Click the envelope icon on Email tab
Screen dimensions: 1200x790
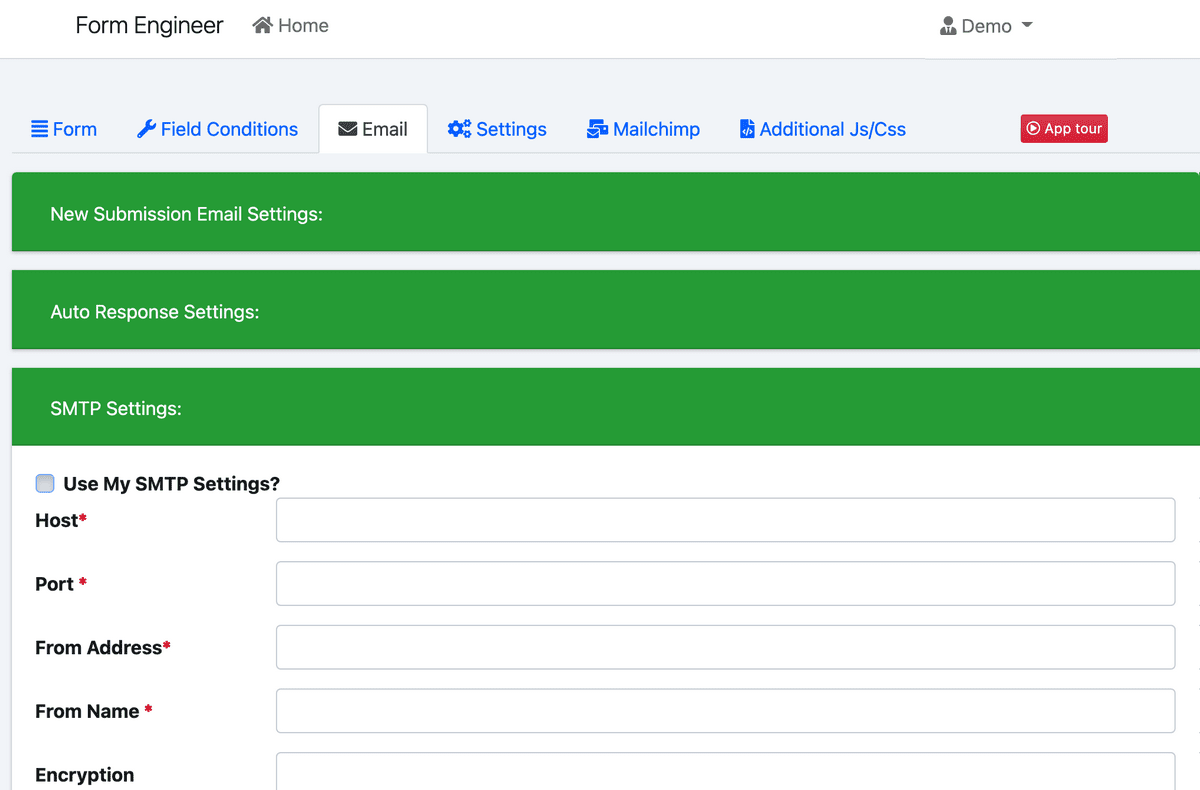(x=348, y=129)
